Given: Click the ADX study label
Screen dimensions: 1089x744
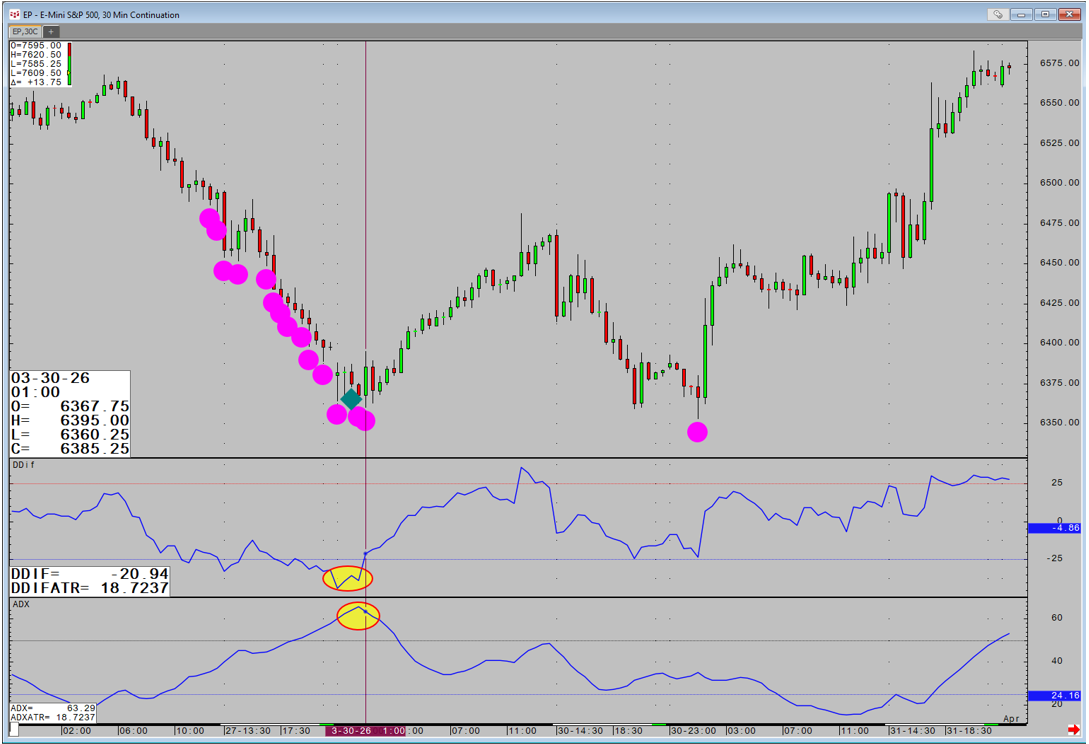Looking at the screenshot, I should tap(22, 604).
